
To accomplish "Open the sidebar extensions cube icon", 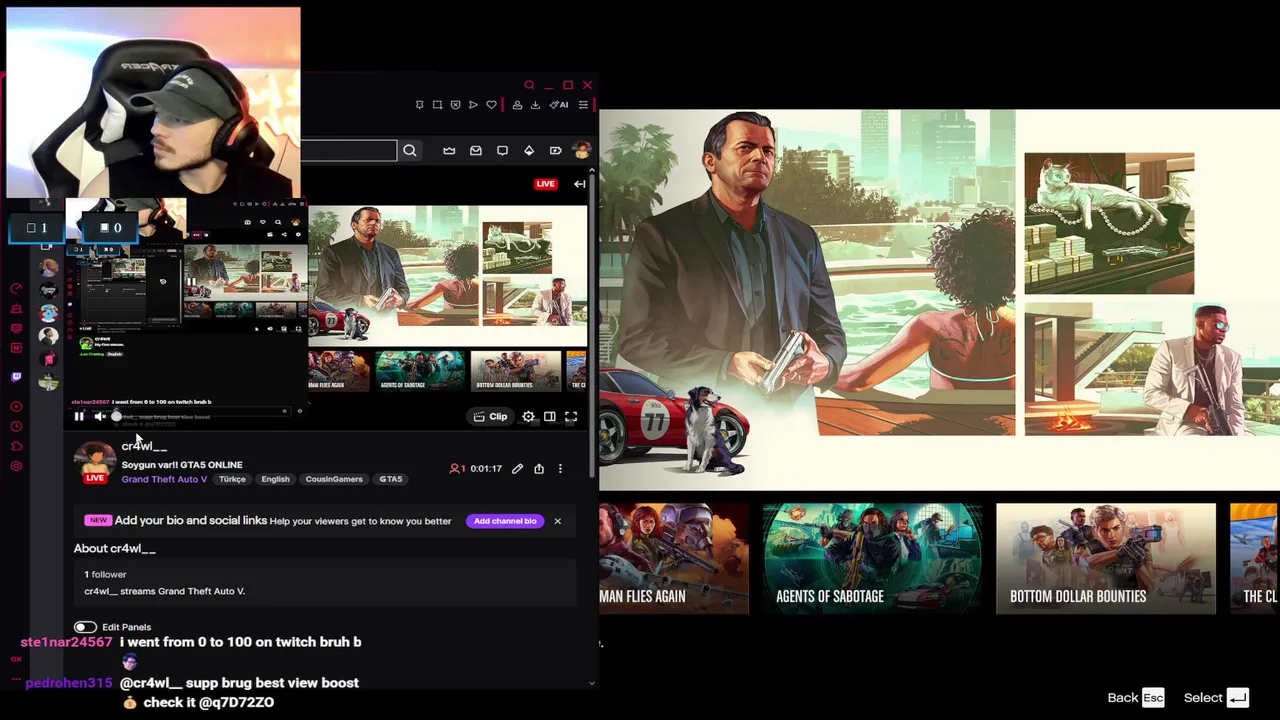I will point(16,446).
